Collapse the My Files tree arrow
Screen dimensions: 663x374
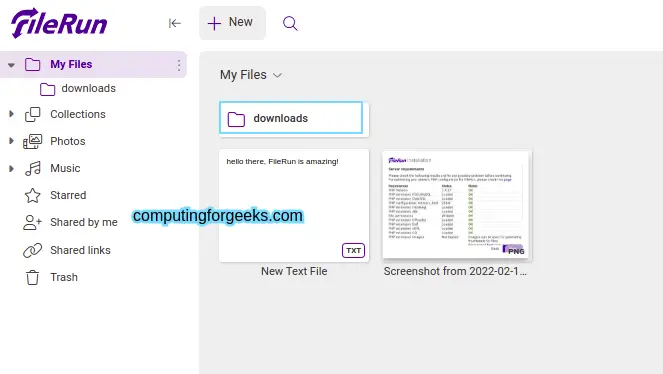point(11,65)
